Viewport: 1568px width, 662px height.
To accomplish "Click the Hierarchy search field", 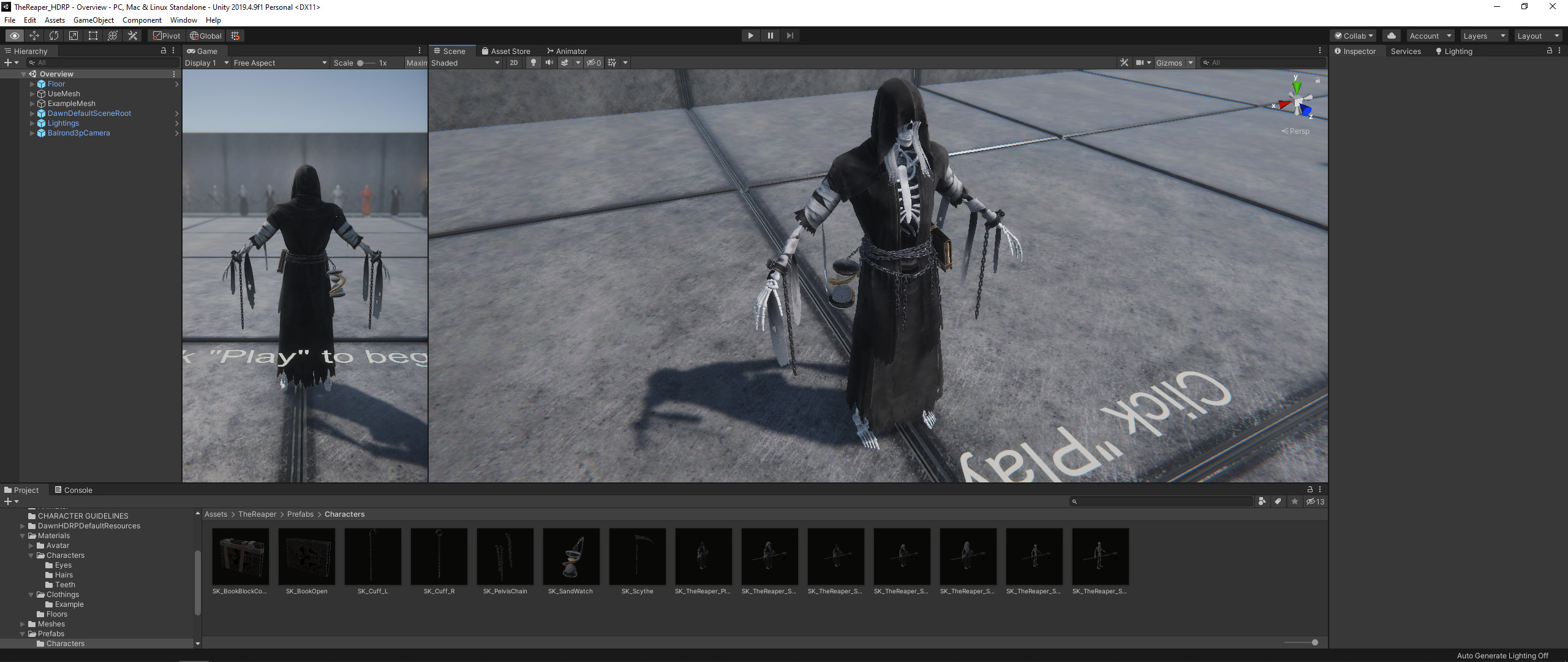I will click(103, 63).
